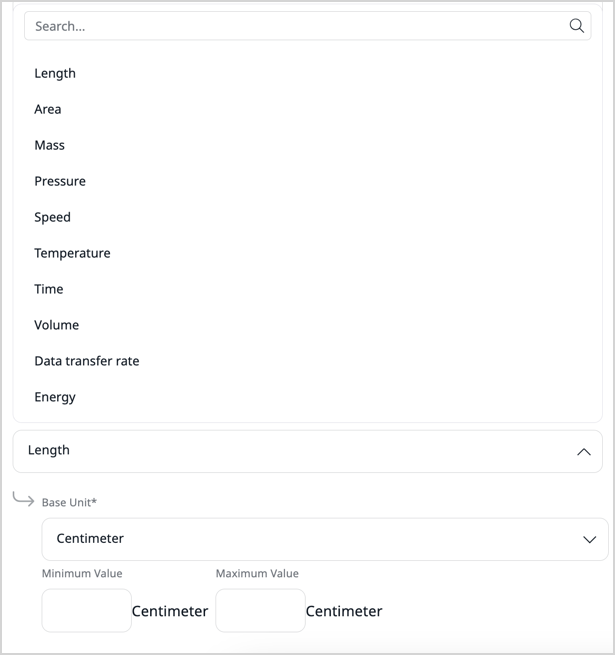Select the Speed option
The height and width of the screenshot is (655, 615).
pos(53,217)
